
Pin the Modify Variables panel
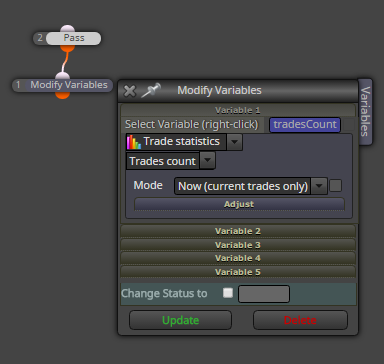151,90
